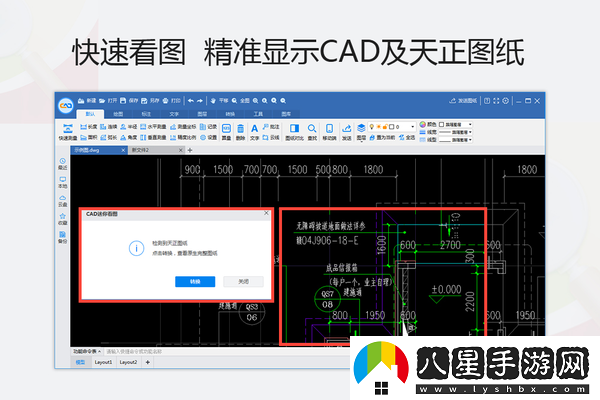Select the Continuous (连续) measure tool

tap(109, 127)
